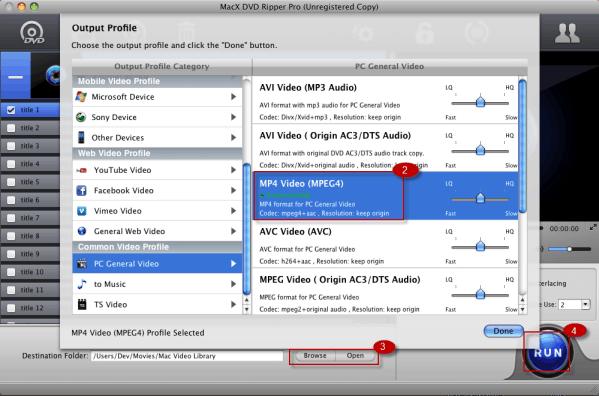Image resolution: width=599 pixels, height=396 pixels.
Task: Adjust AVC Video quality slider
Action: (x=480, y=246)
